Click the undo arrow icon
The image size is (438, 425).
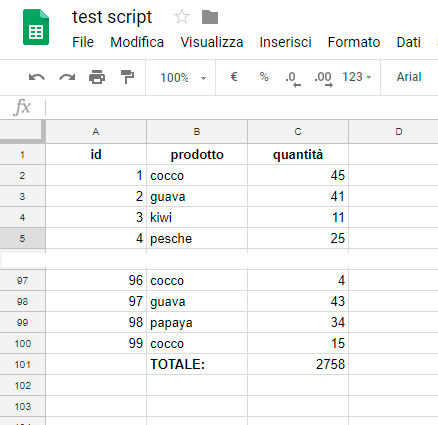[x=37, y=77]
